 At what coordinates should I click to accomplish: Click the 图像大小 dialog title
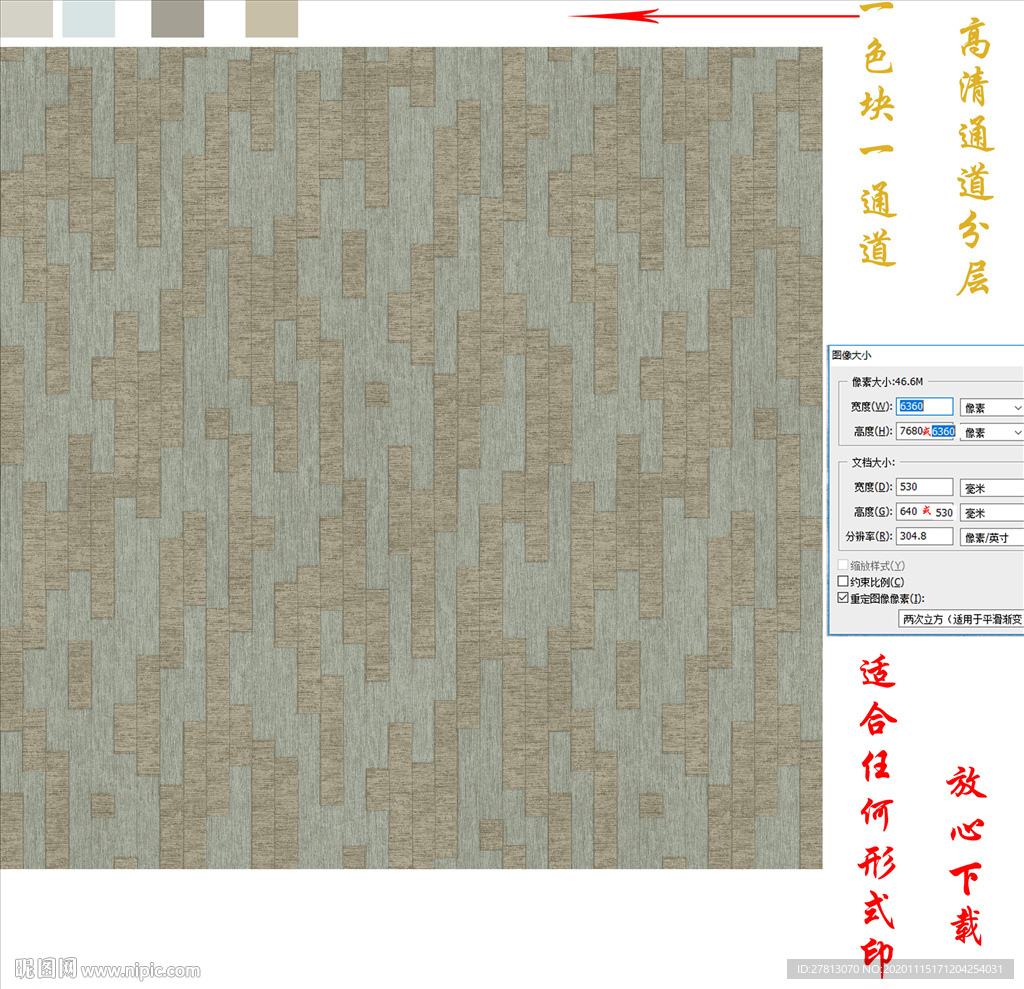click(852, 355)
